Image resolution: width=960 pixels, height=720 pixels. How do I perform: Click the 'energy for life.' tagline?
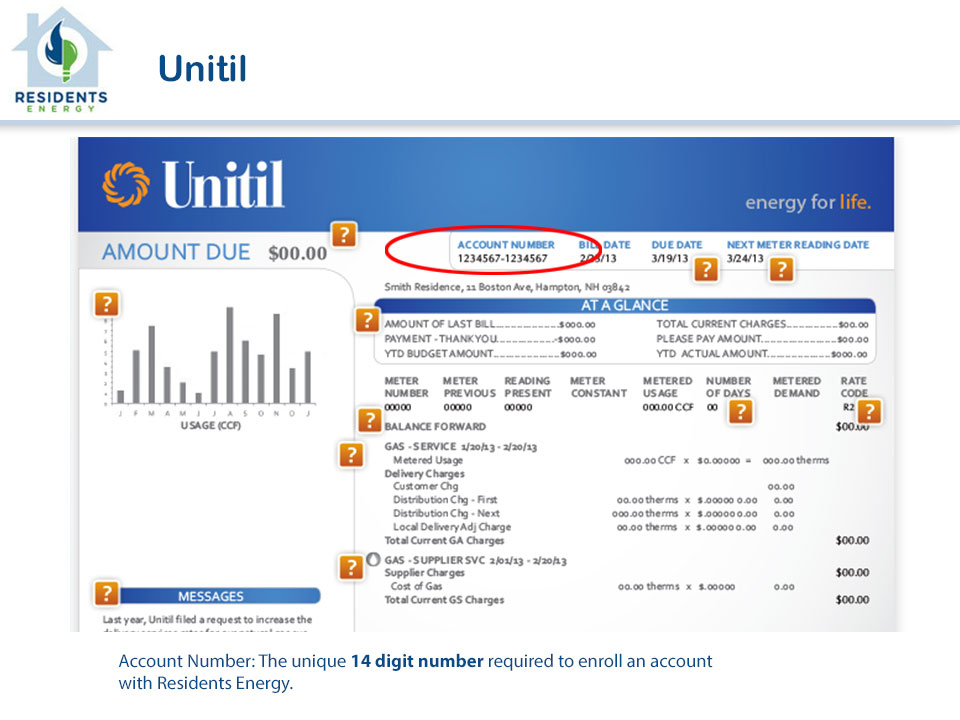click(x=807, y=203)
